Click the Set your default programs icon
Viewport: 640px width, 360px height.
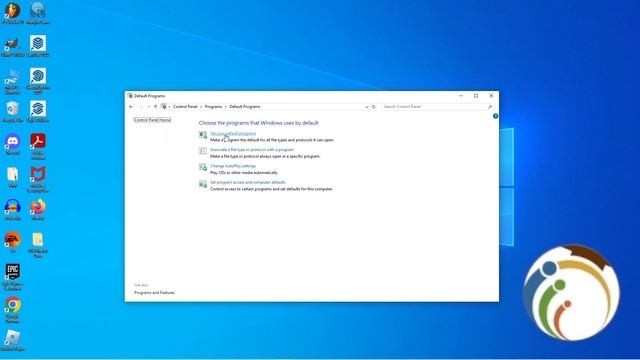coord(203,135)
